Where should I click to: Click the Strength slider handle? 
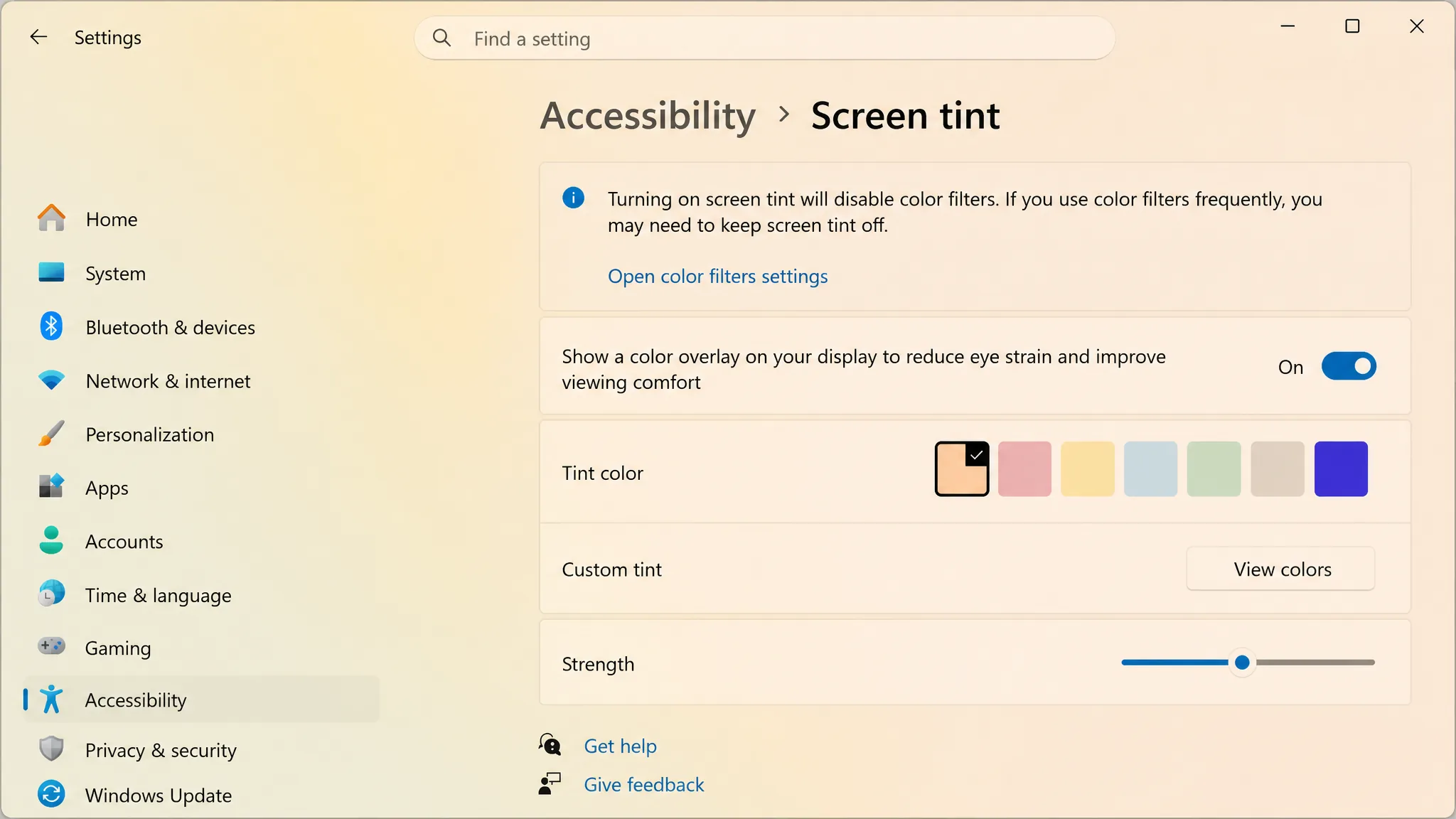(1242, 662)
